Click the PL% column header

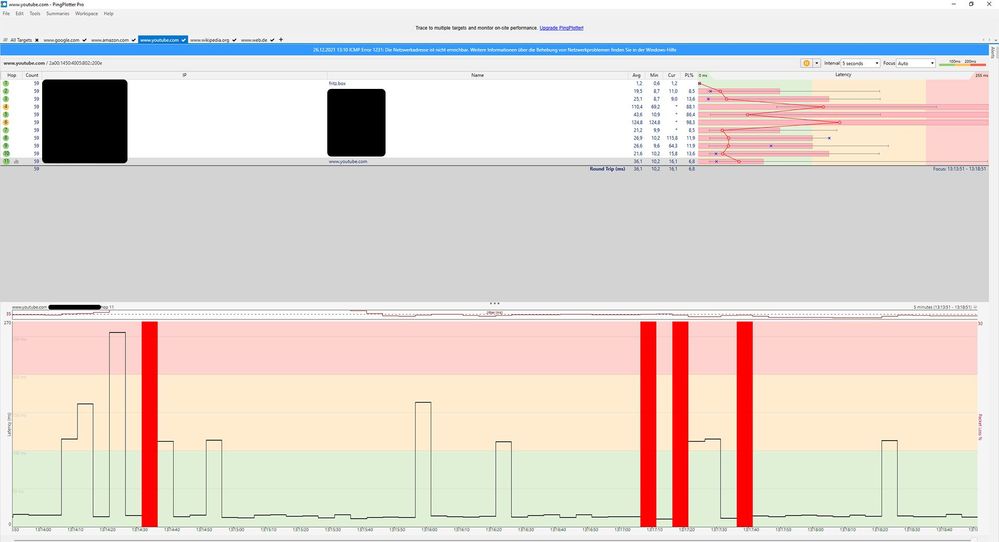click(689, 75)
